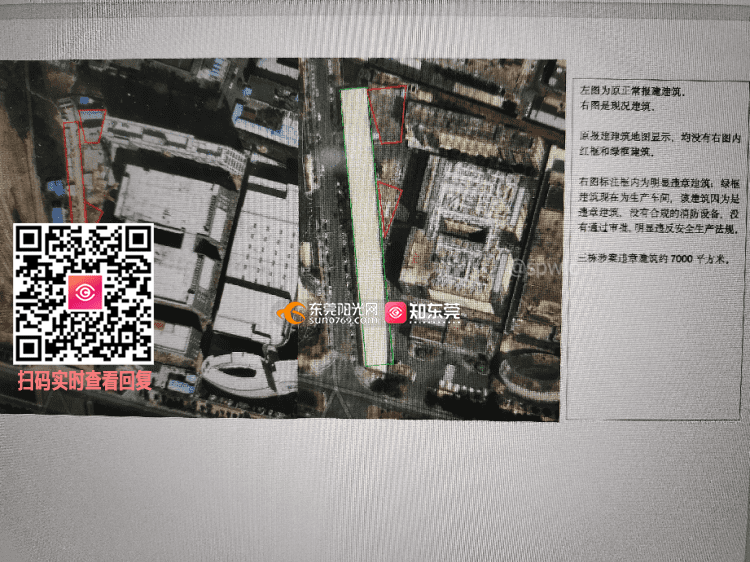This screenshot has width=750, height=562.
Task: Click the circular building at bottom right
Action: pyautogui.click(x=531, y=374)
